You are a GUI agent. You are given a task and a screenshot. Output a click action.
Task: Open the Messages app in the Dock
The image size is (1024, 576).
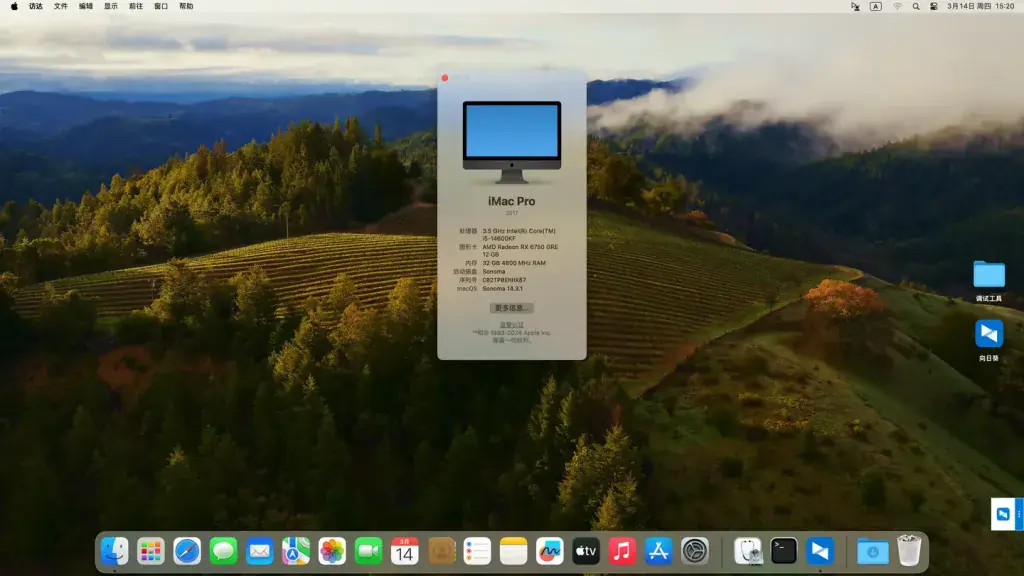click(223, 551)
